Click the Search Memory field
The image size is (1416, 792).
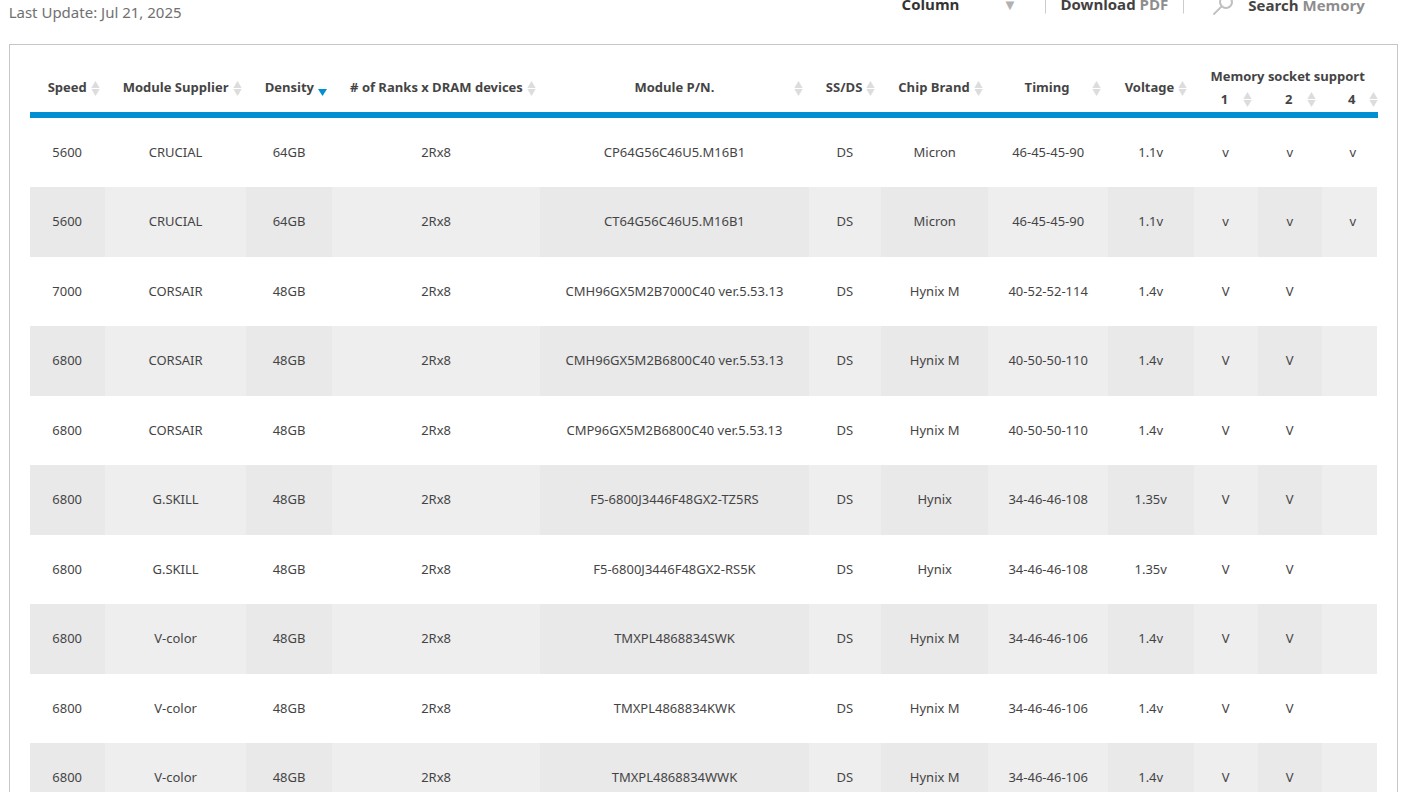pos(1306,6)
